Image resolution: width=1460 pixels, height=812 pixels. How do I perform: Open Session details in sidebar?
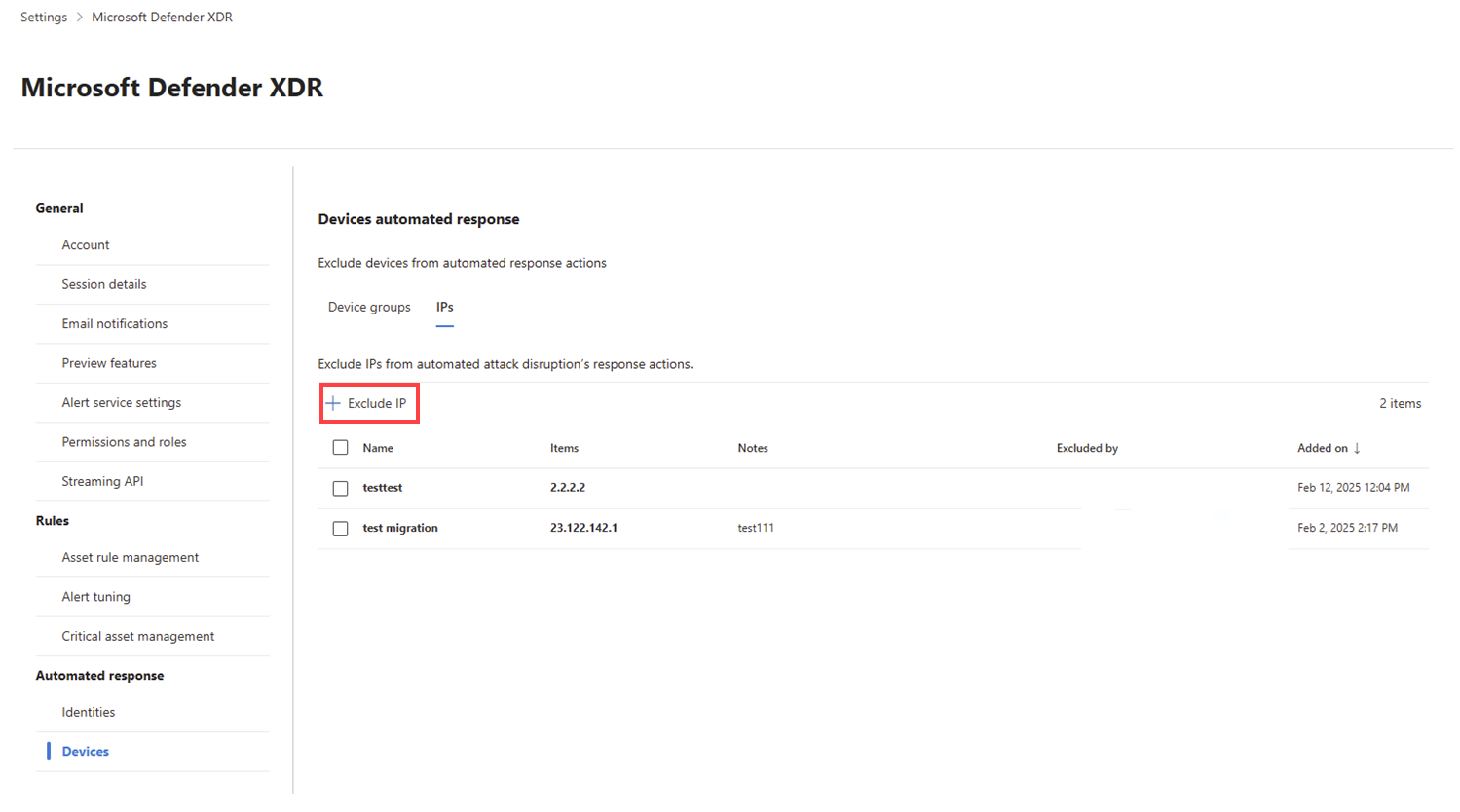(104, 284)
